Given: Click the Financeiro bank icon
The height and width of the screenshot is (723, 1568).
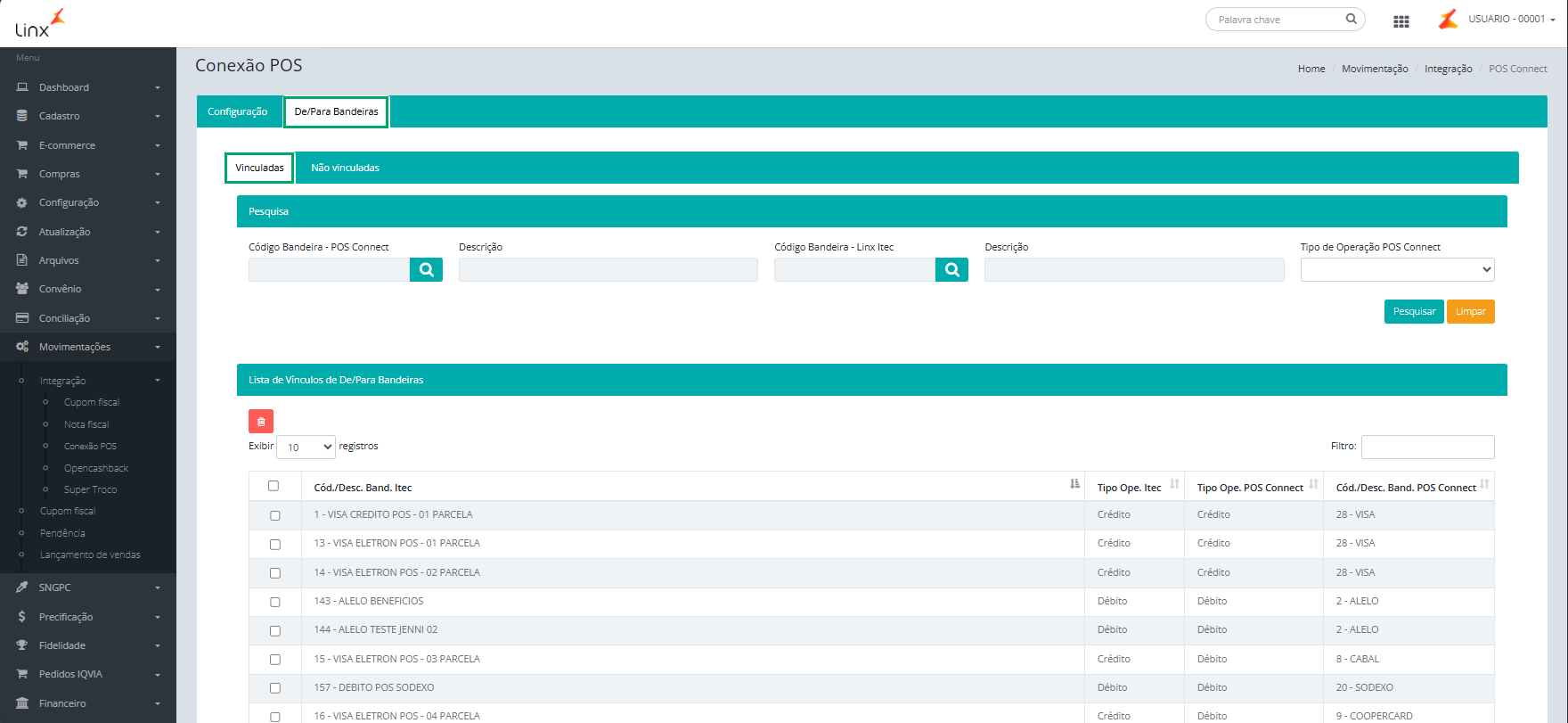Looking at the screenshot, I should pos(22,703).
